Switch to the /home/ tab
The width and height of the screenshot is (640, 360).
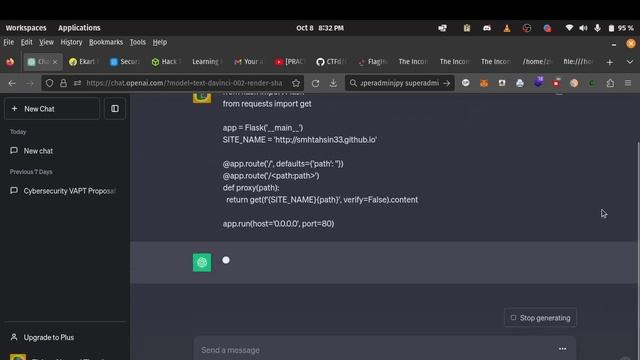(x=537, y=62)
